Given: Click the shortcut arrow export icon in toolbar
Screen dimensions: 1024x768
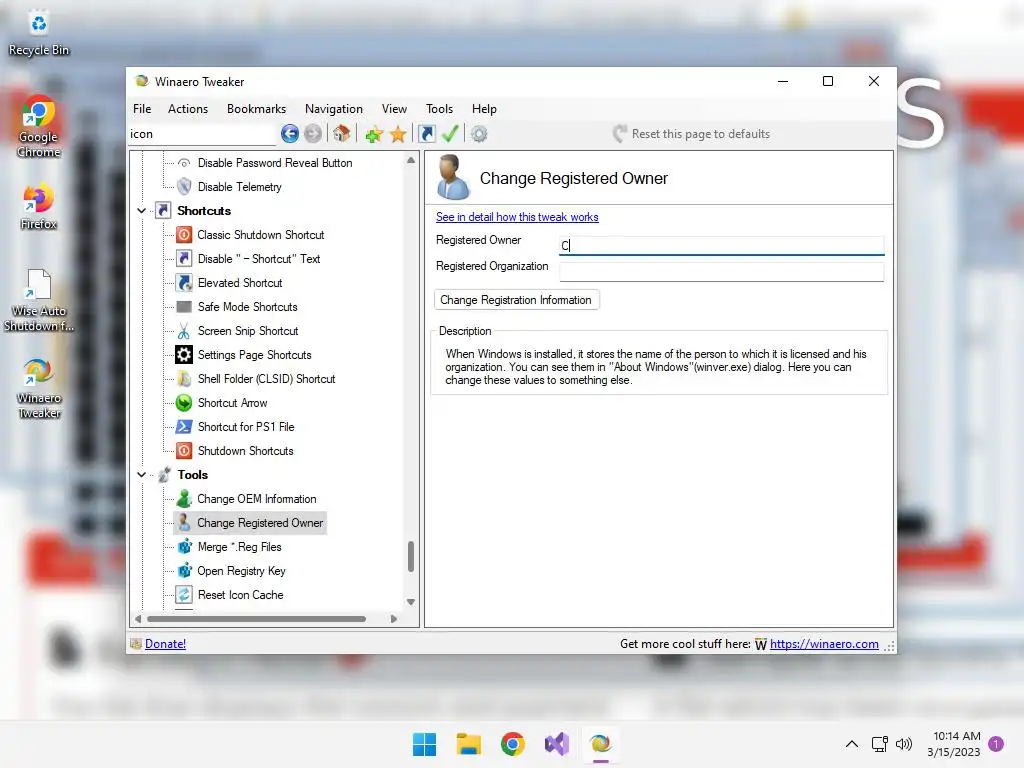Looking at the screenshot, I should (x=427, y=134).
